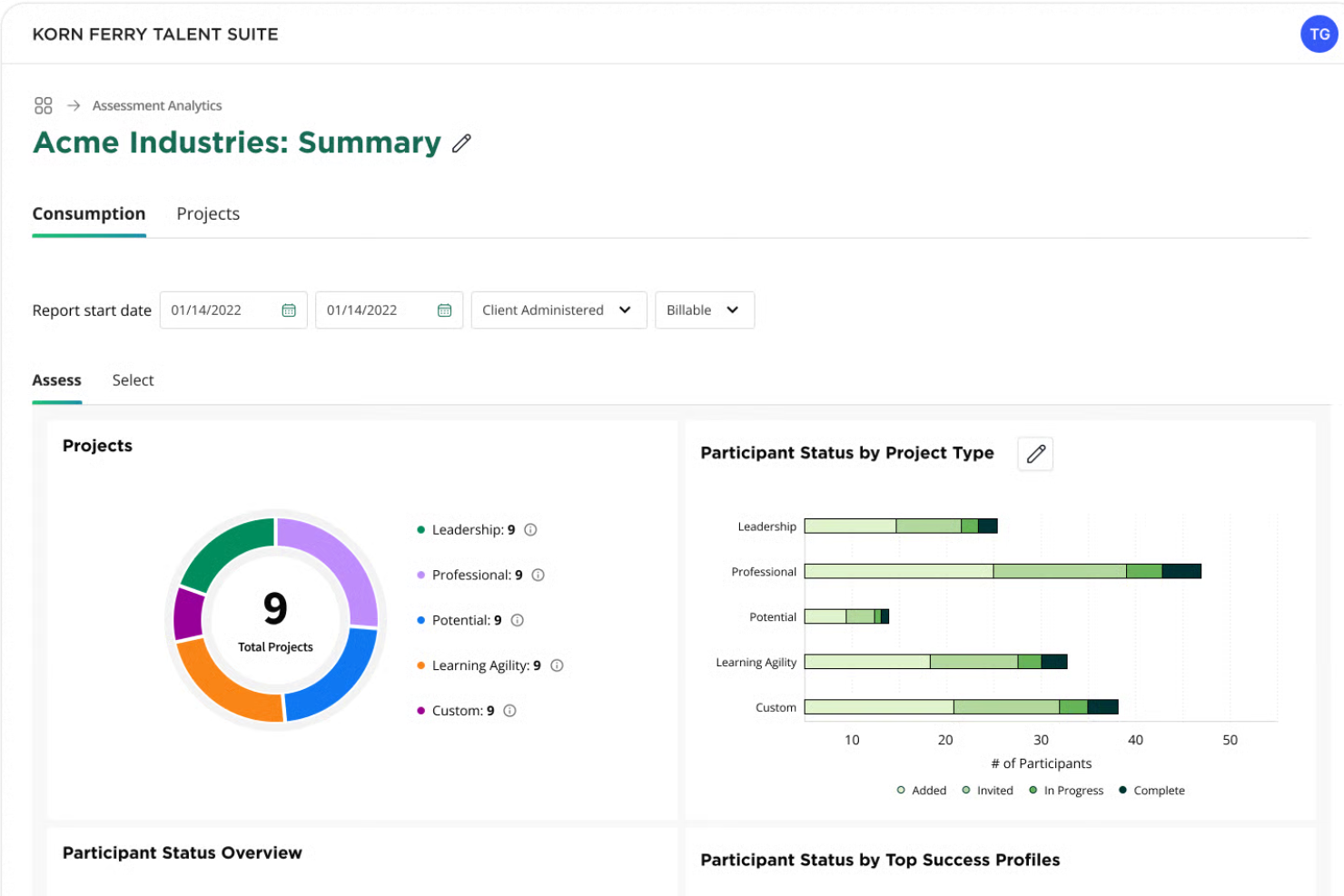
Task: Show info tooltip for Custom projects
Action: [510, 711]
